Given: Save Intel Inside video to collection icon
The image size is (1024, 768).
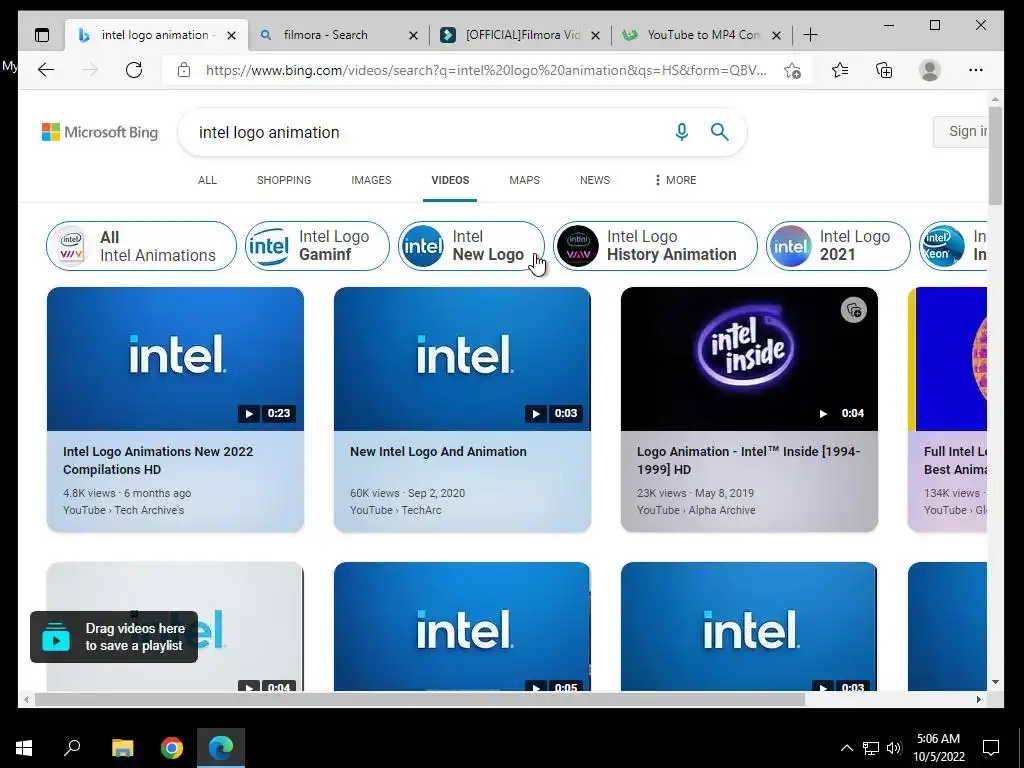Looking at the screenshot, I should tap(854, 310).
